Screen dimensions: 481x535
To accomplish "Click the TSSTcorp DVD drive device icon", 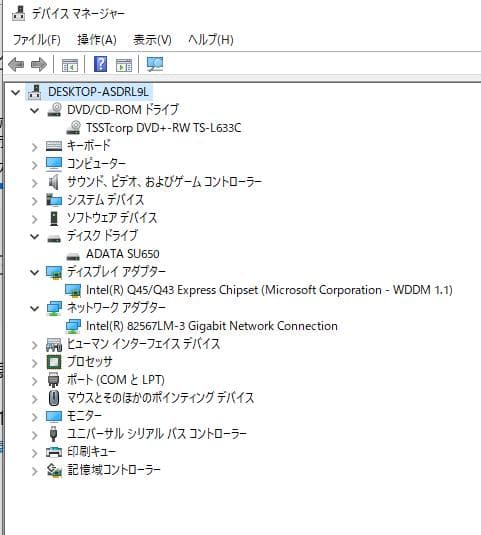I will coord(73,128).
